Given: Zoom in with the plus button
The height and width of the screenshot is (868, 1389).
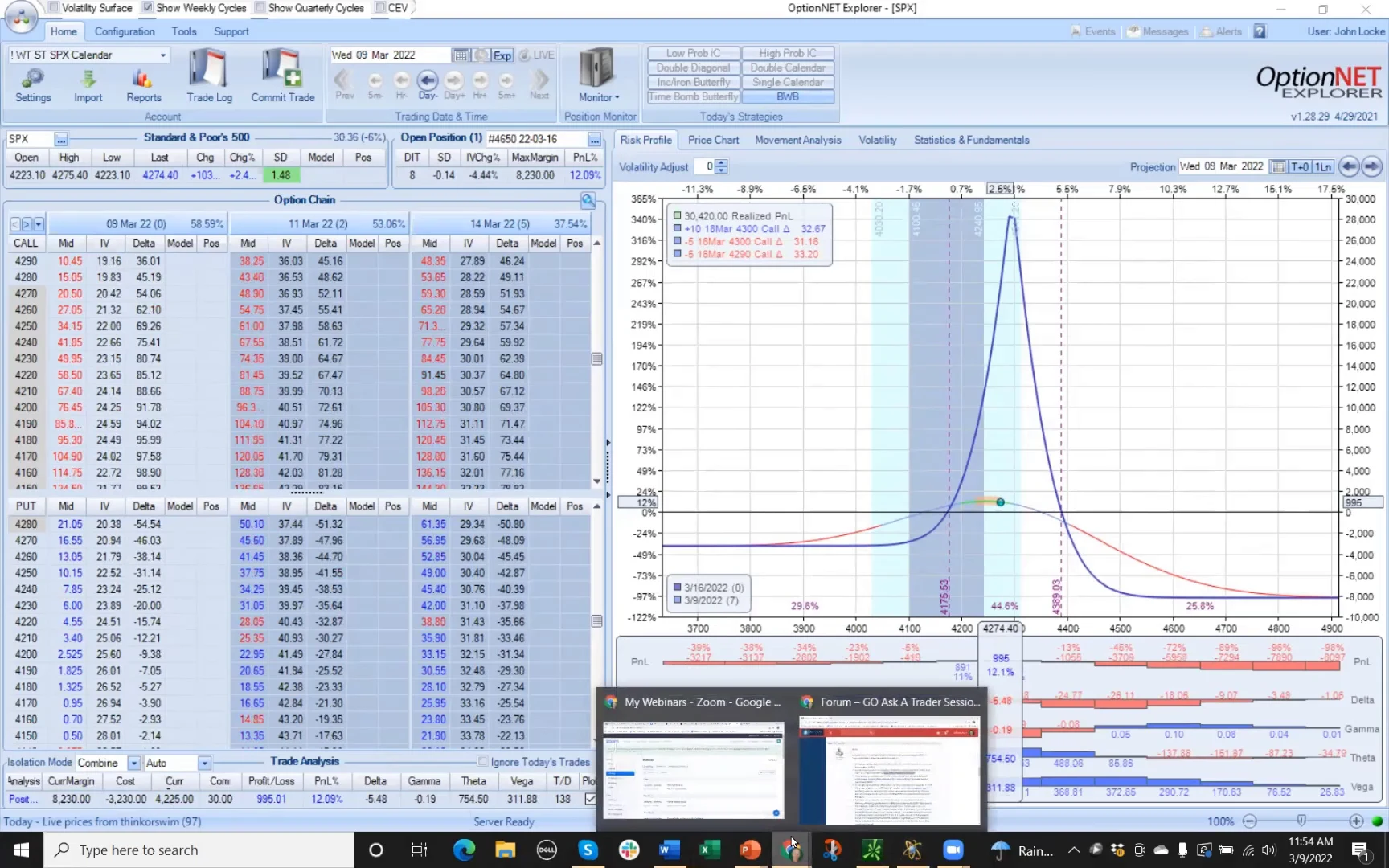Looking at the screenshot, I should click(1356, 821).
